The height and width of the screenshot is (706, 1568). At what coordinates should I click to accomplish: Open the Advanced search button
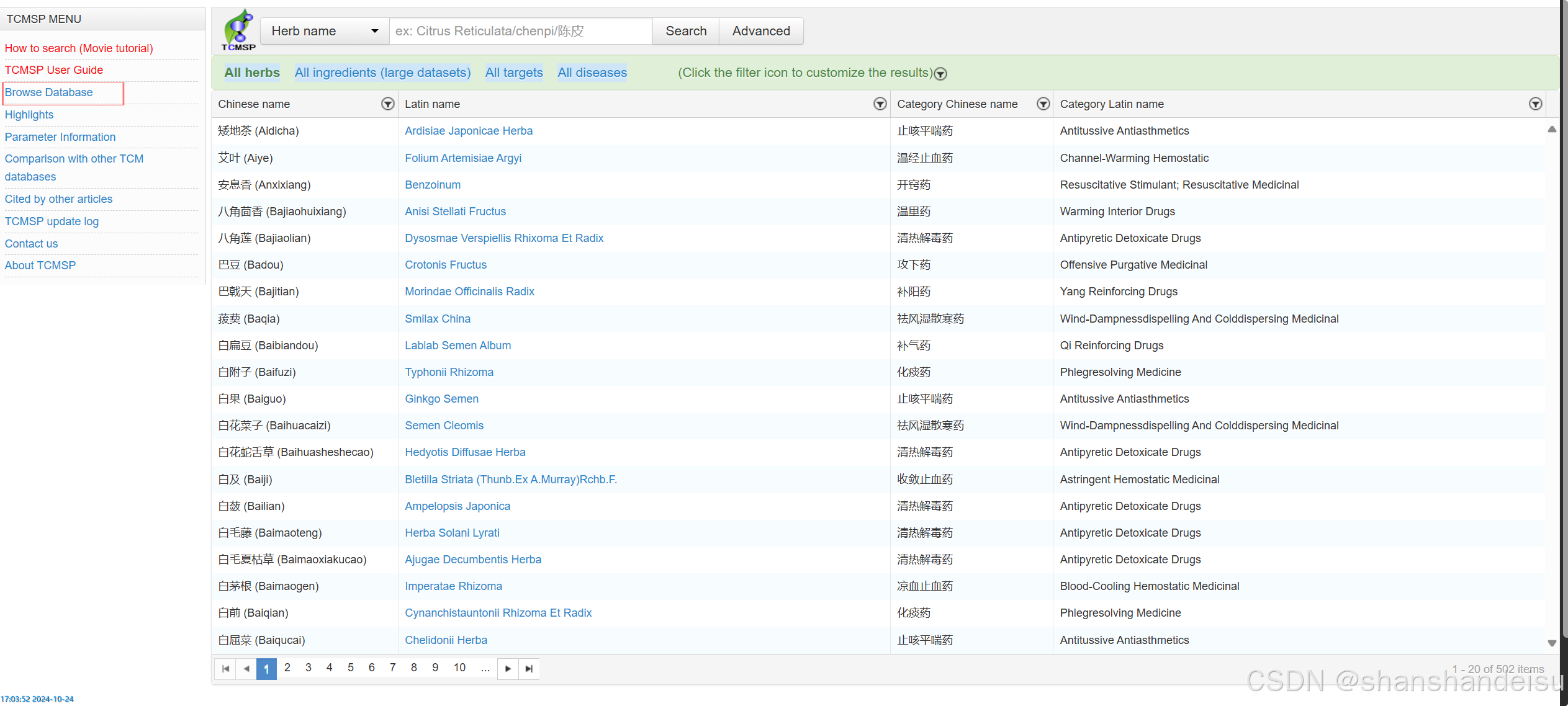click(x=760, y=31)
